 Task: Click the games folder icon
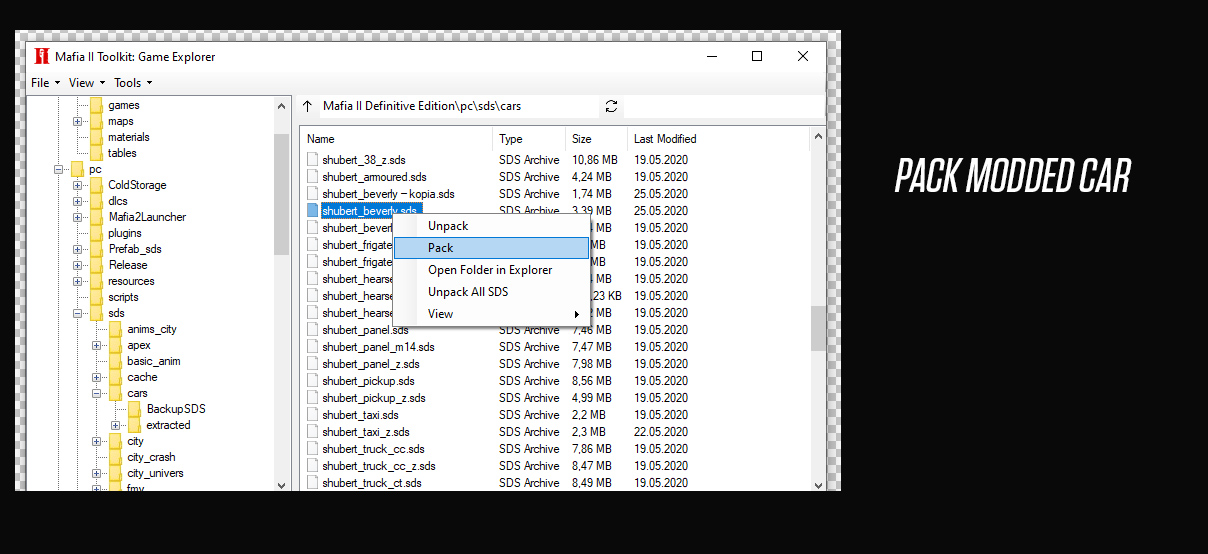point(96,105)
